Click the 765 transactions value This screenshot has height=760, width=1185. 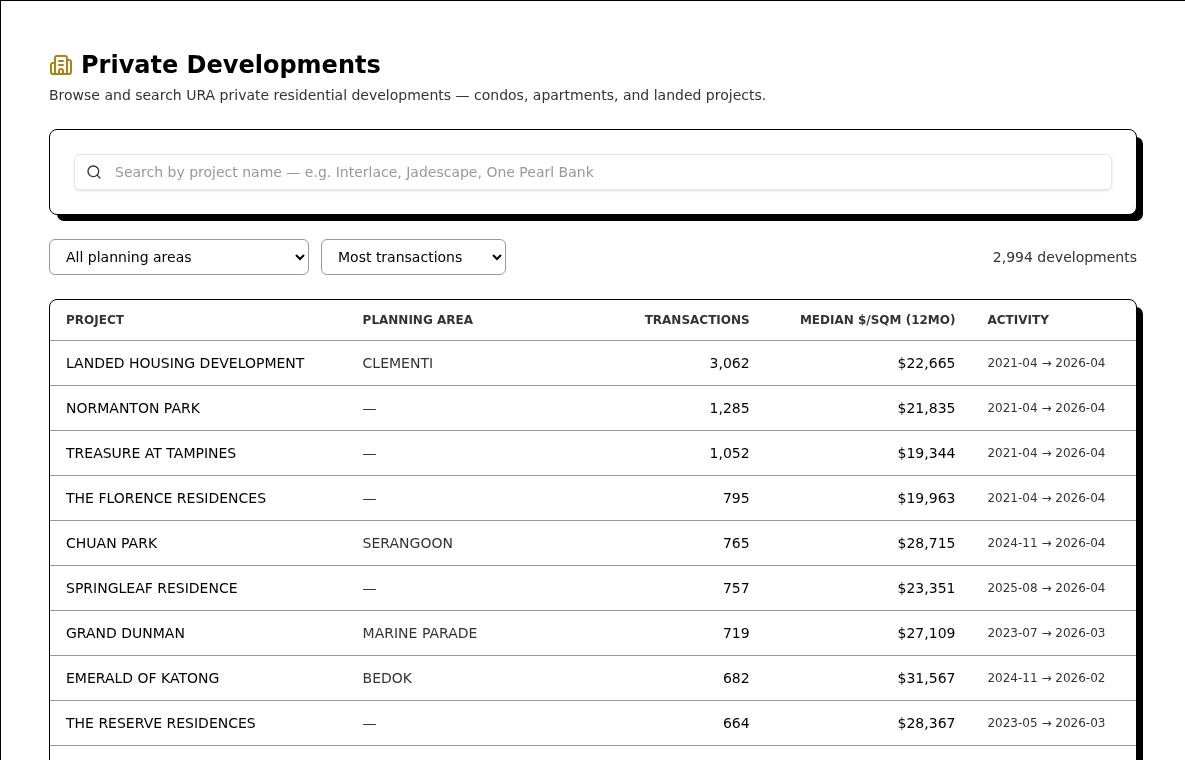(736, 543)
